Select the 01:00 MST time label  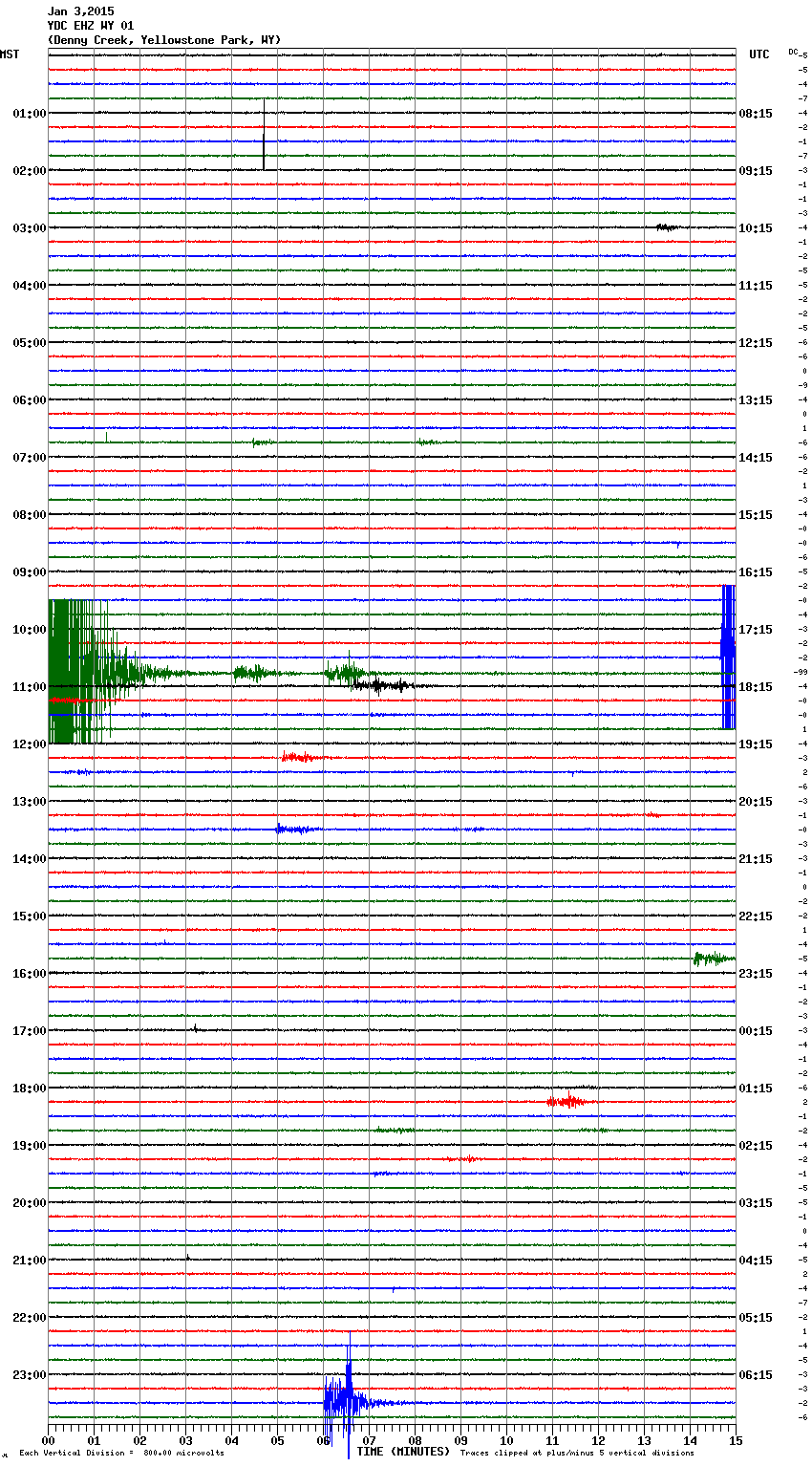point(29,114)
